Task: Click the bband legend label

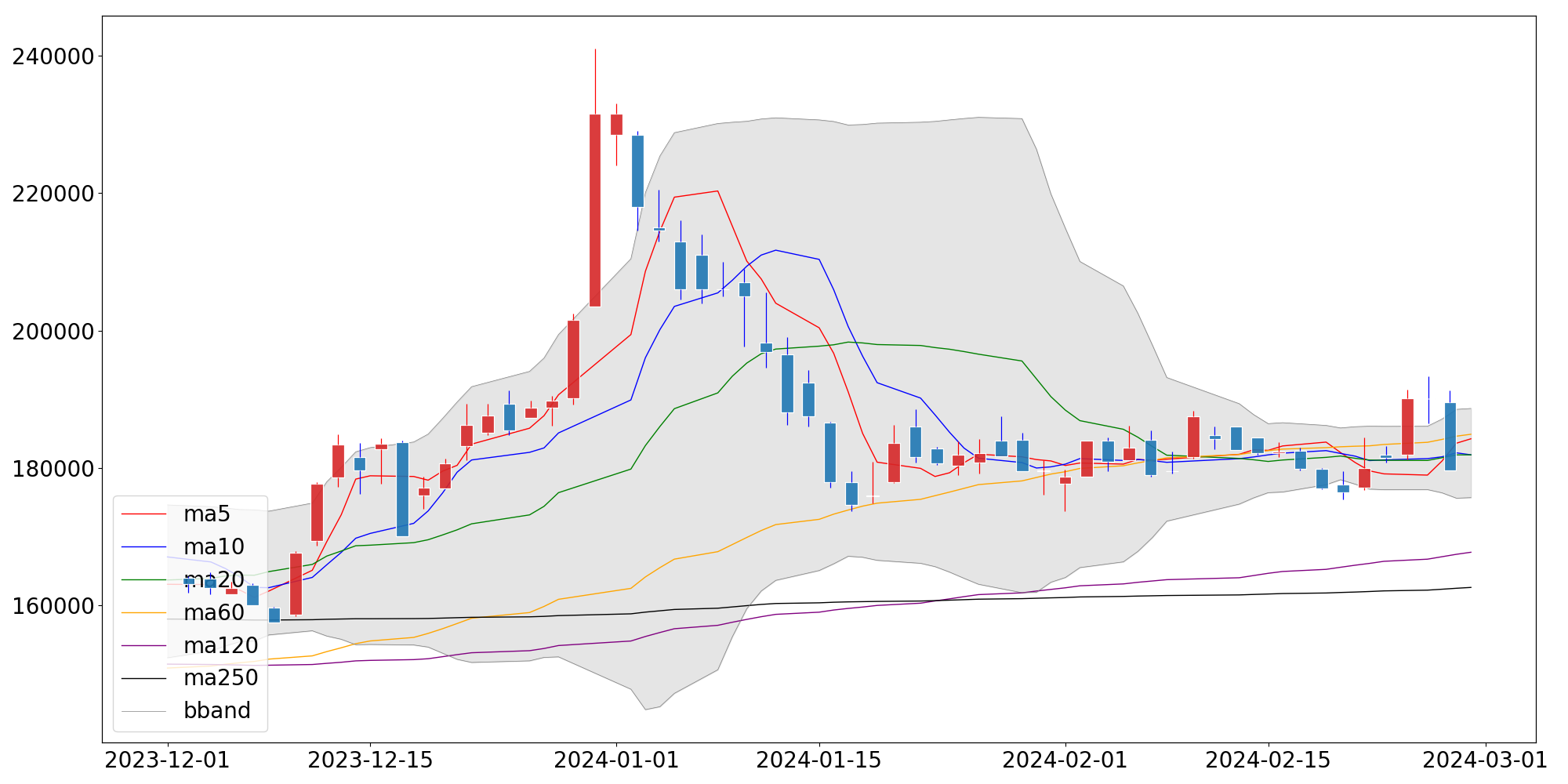Action: (217, 711)
